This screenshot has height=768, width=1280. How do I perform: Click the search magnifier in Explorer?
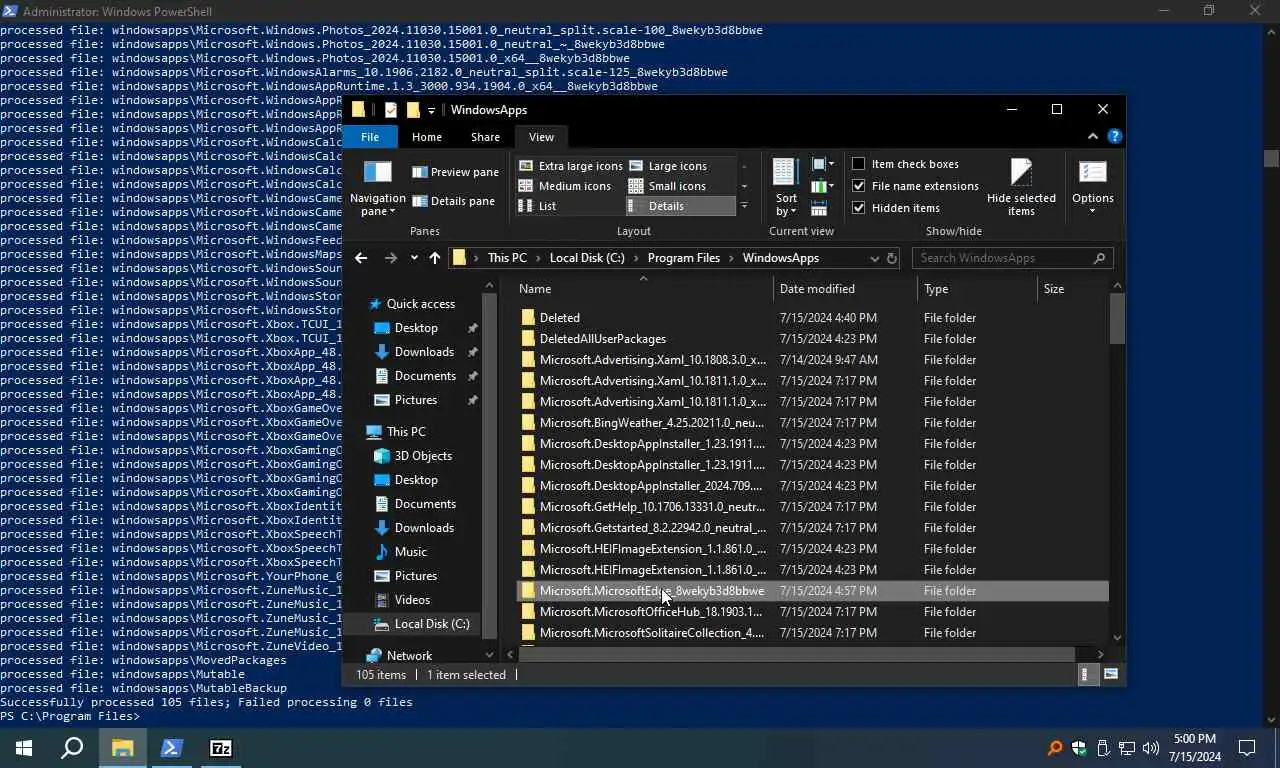(x=1099, y=258)
